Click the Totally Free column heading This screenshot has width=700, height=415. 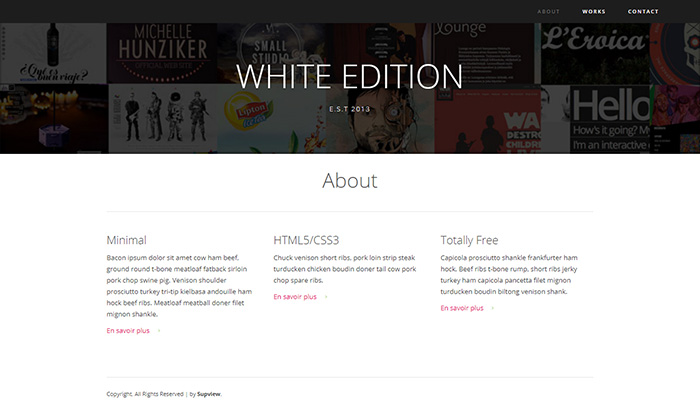coord(469,240)
